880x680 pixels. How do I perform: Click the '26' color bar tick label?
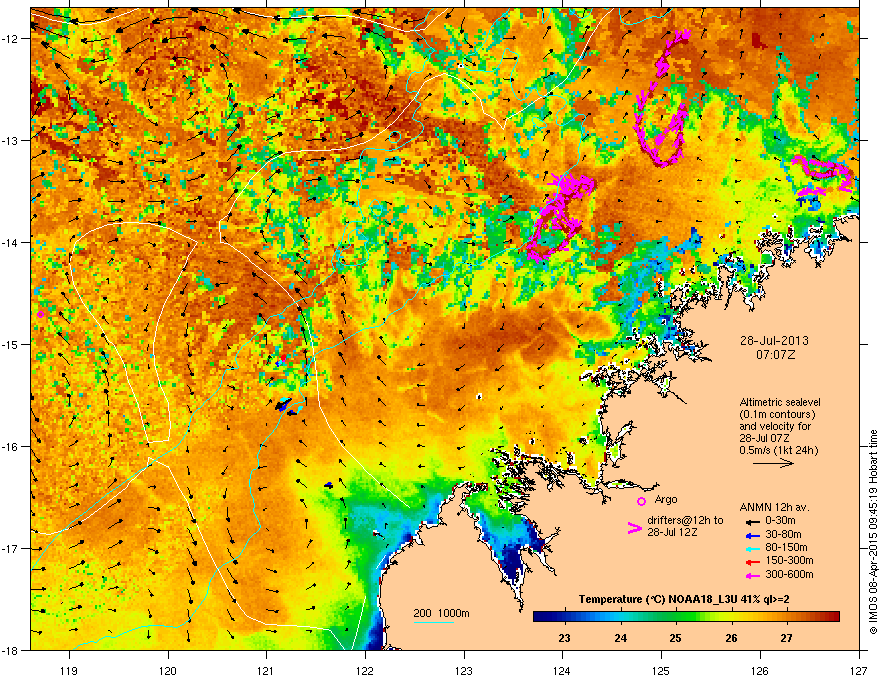pyautogui.click(x=731, y=638)
